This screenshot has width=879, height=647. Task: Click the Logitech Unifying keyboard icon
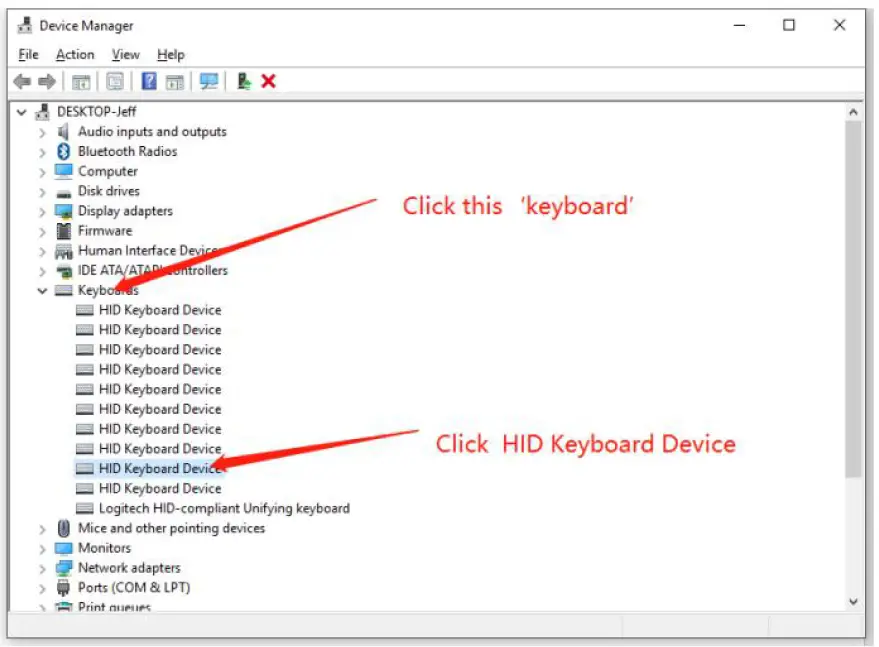pyautogui.click(x=85, y=509)
